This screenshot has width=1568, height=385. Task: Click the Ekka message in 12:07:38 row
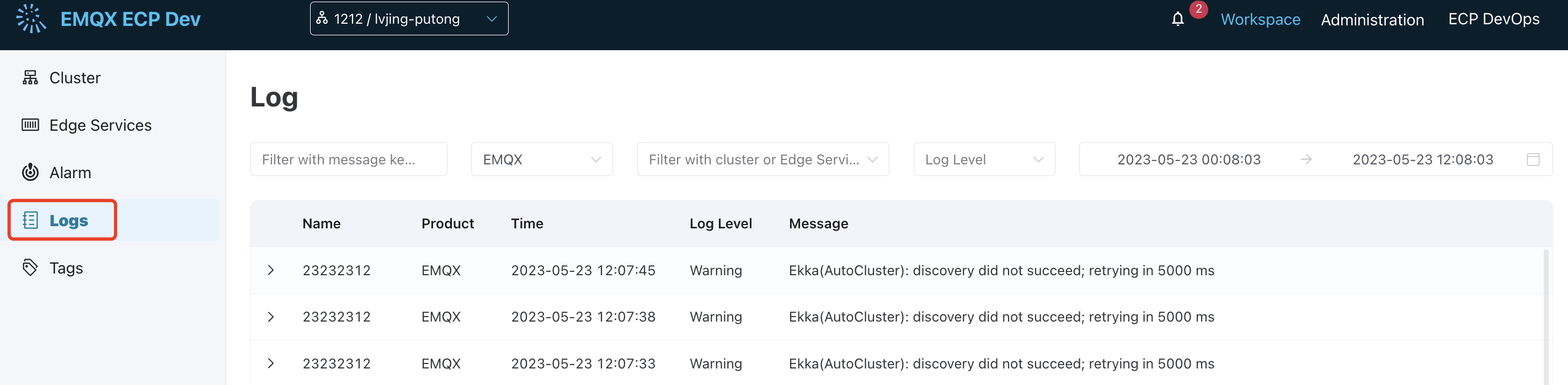(1001, 317)
